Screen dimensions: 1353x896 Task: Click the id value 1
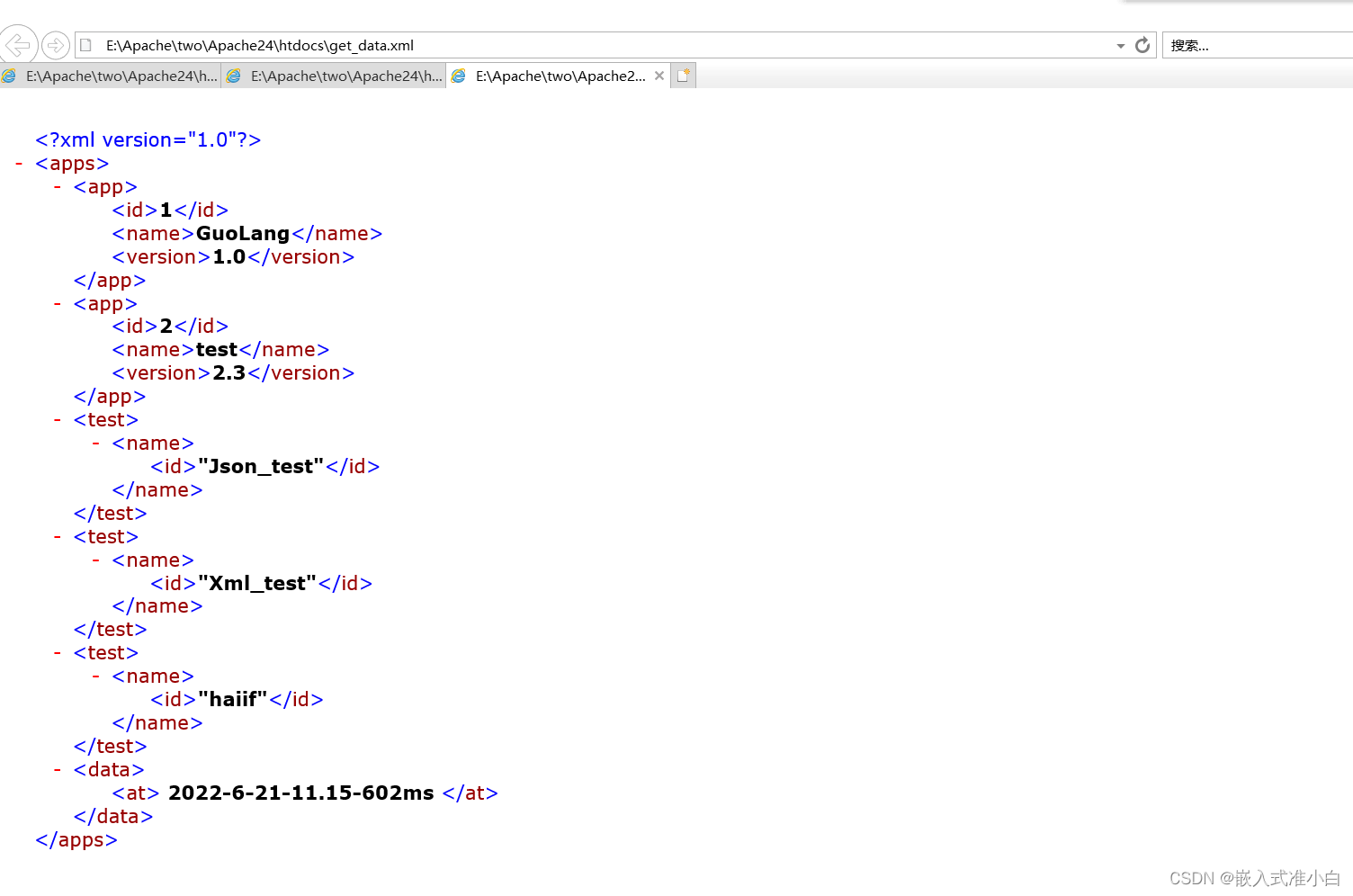click(166, 211)
